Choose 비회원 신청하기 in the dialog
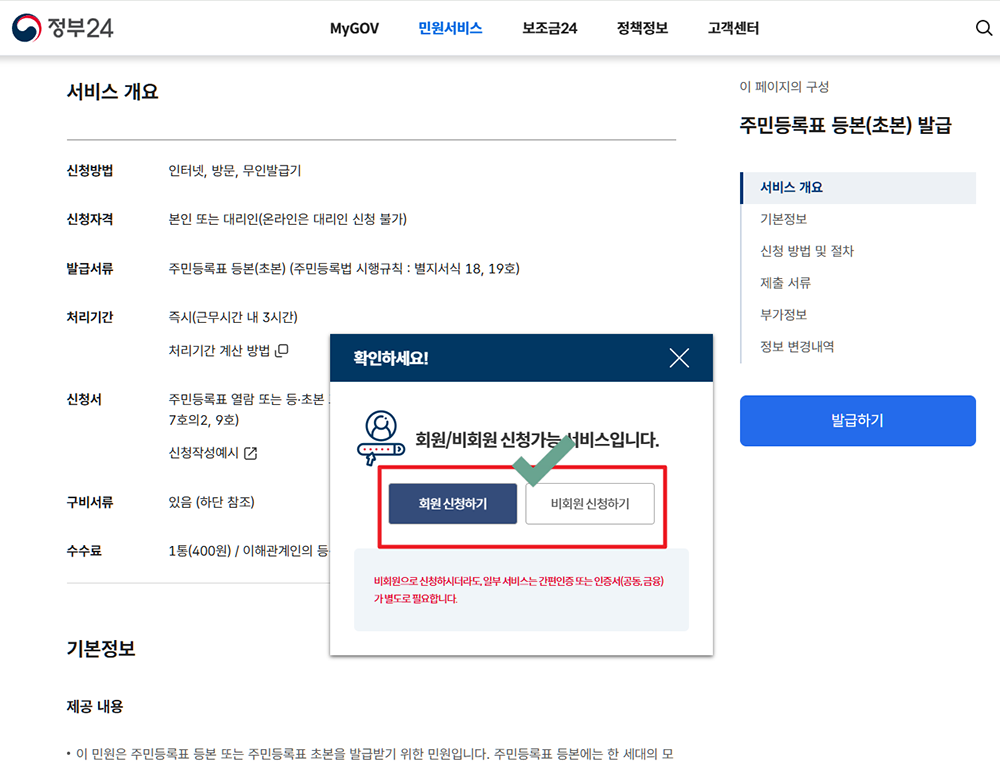 tap(589, 504)
